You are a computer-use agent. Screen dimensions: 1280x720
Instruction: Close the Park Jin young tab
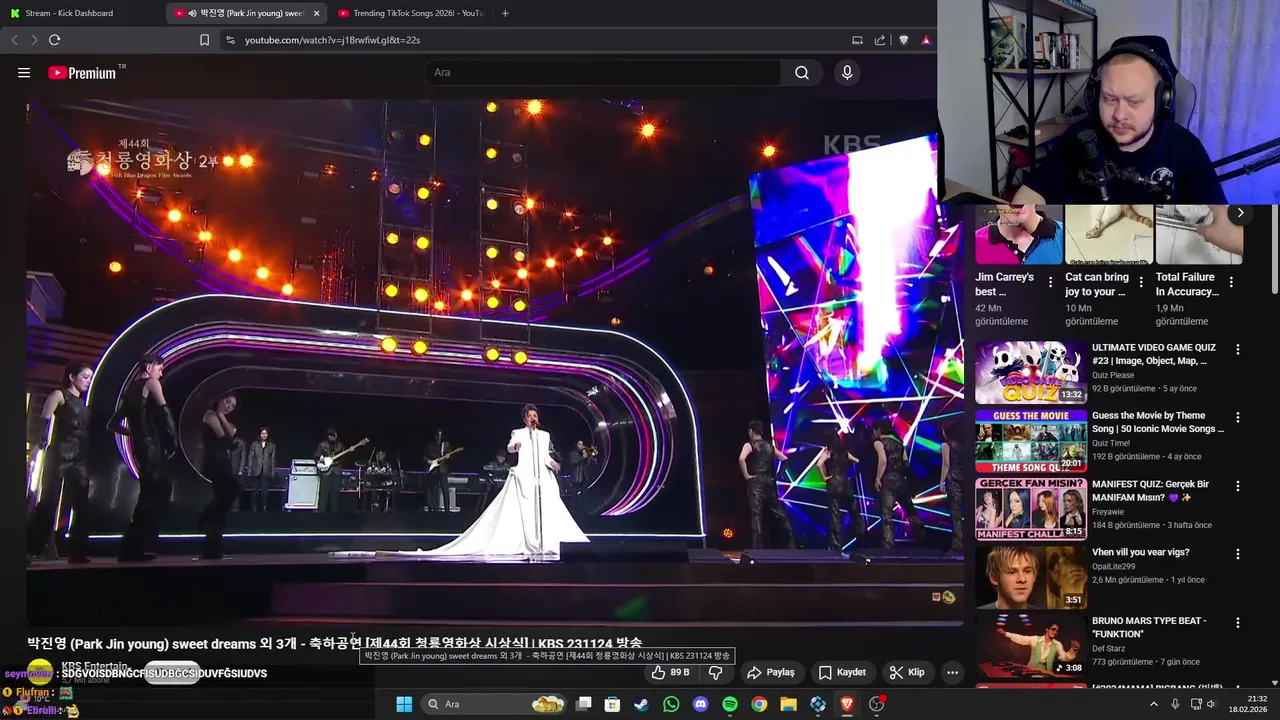pos(317,13)
